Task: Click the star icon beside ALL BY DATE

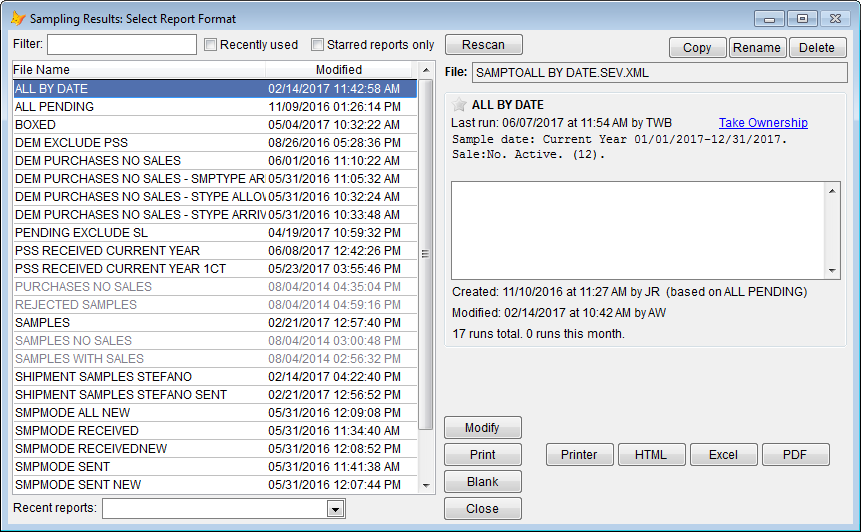Action: 459,104
